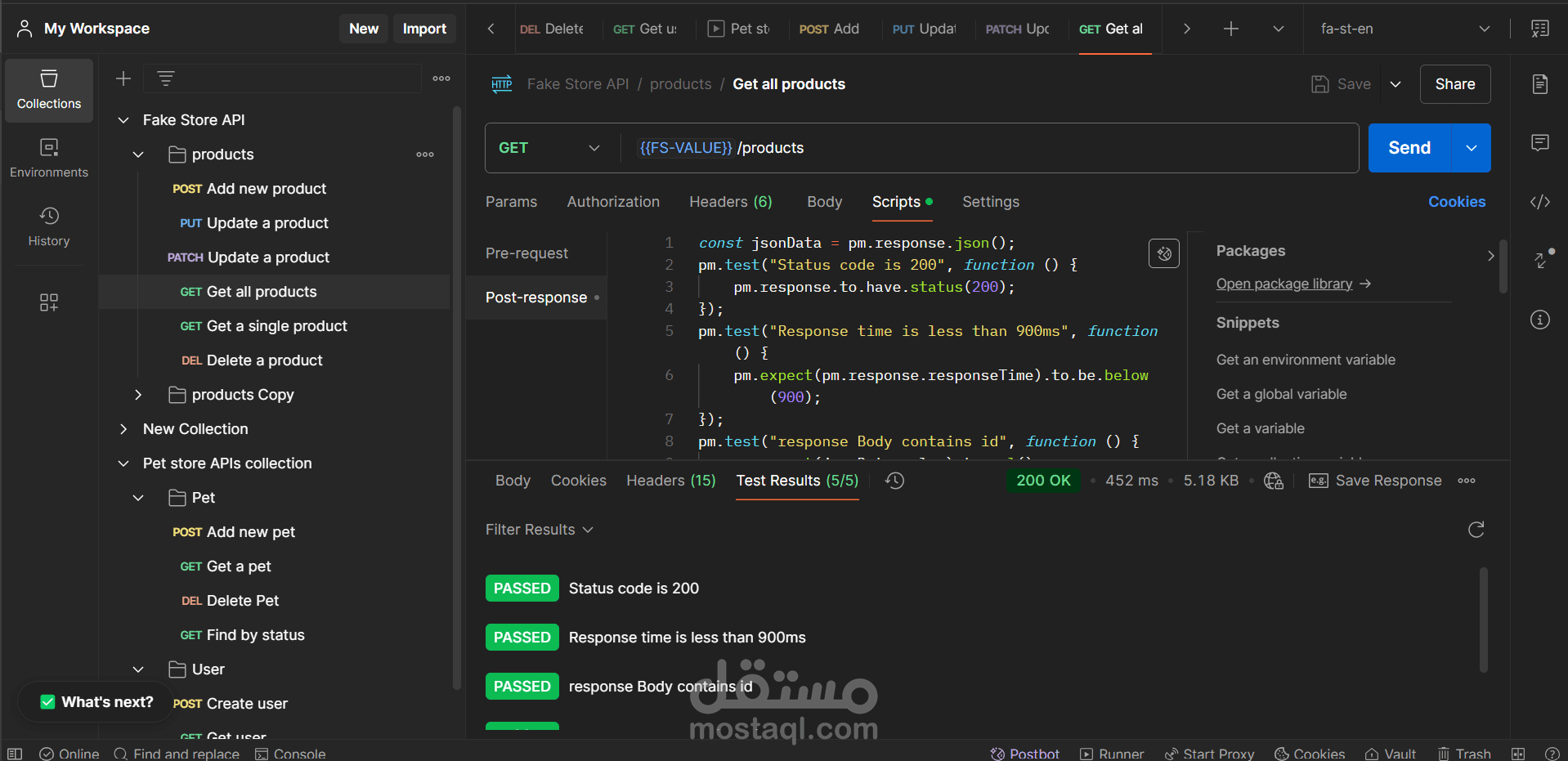Switch to the Authorization tab
The height and width of the screenshot is (761, 1568).
(613, 202)
